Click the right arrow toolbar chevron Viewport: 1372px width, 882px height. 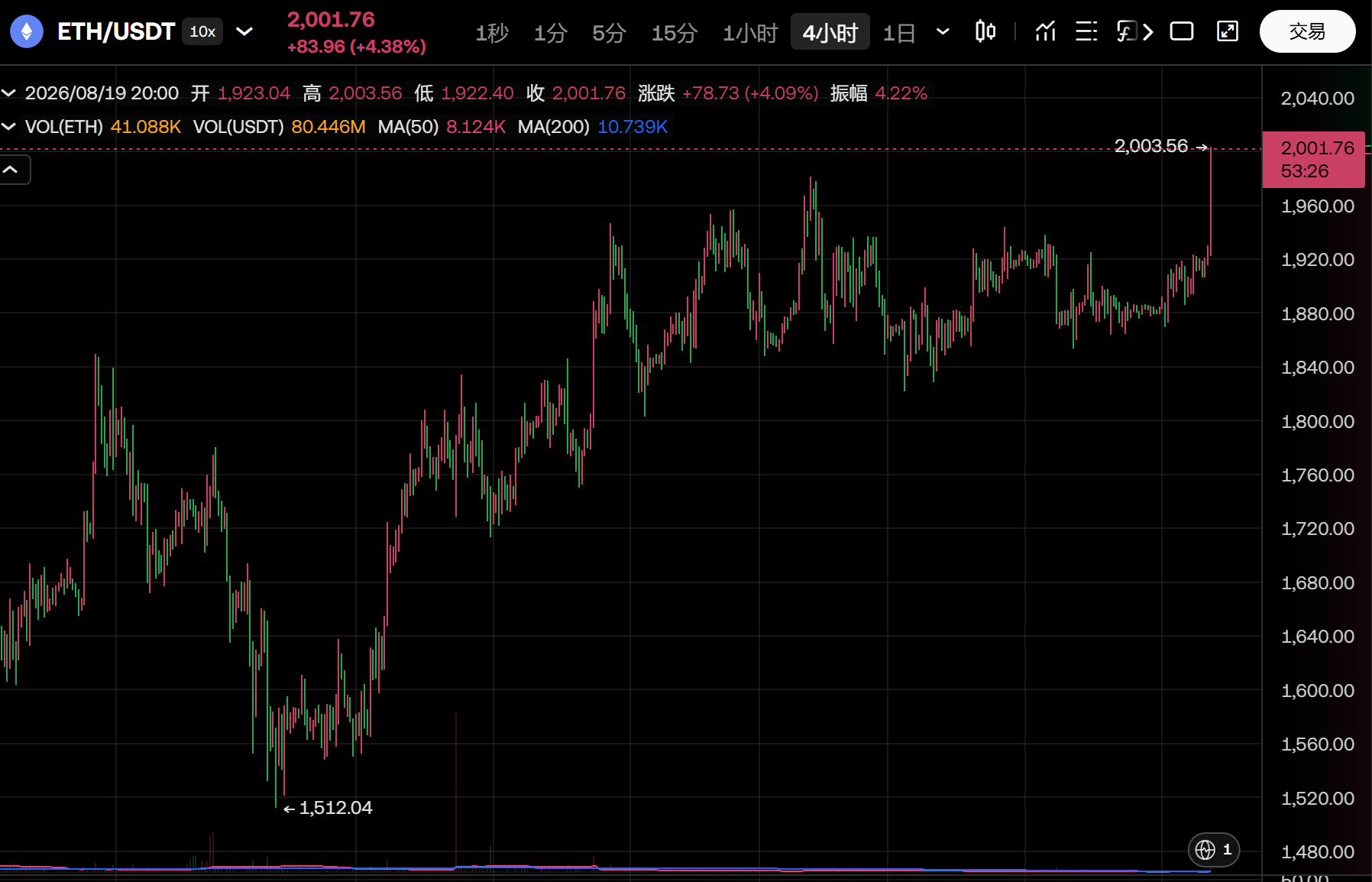point(1148,31)
